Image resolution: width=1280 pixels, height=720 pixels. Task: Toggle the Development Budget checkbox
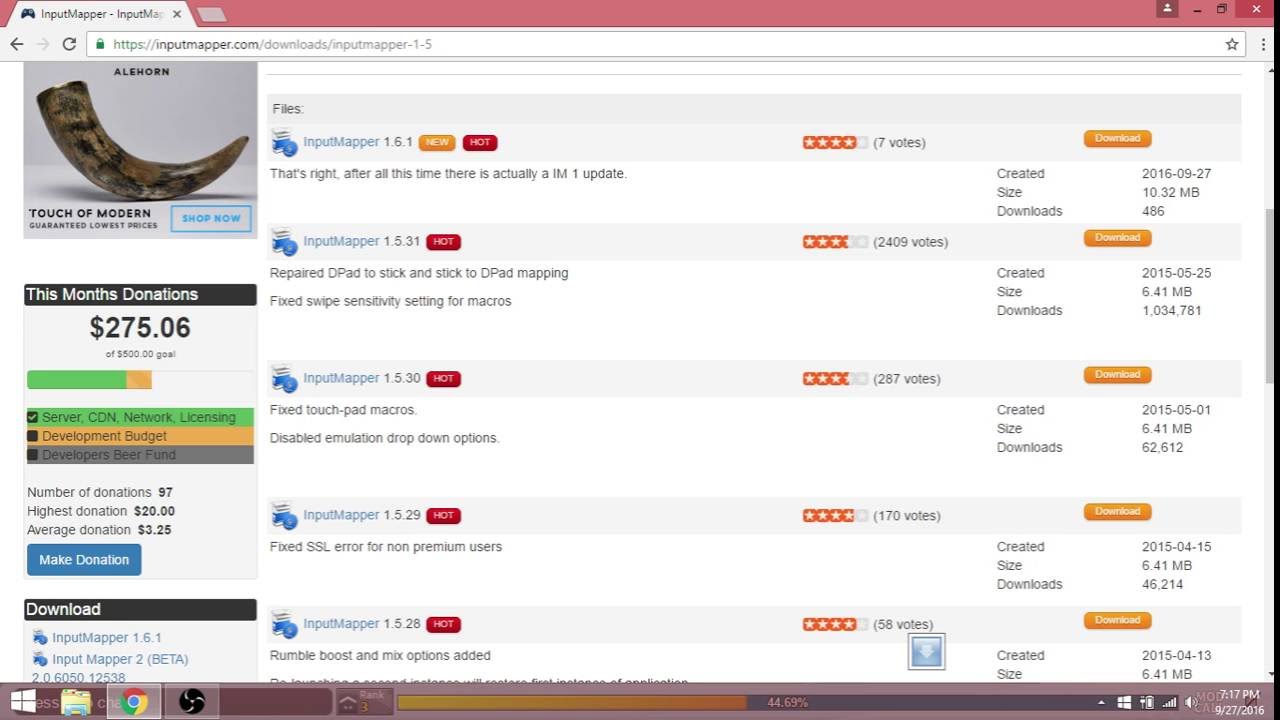point(33,436)
